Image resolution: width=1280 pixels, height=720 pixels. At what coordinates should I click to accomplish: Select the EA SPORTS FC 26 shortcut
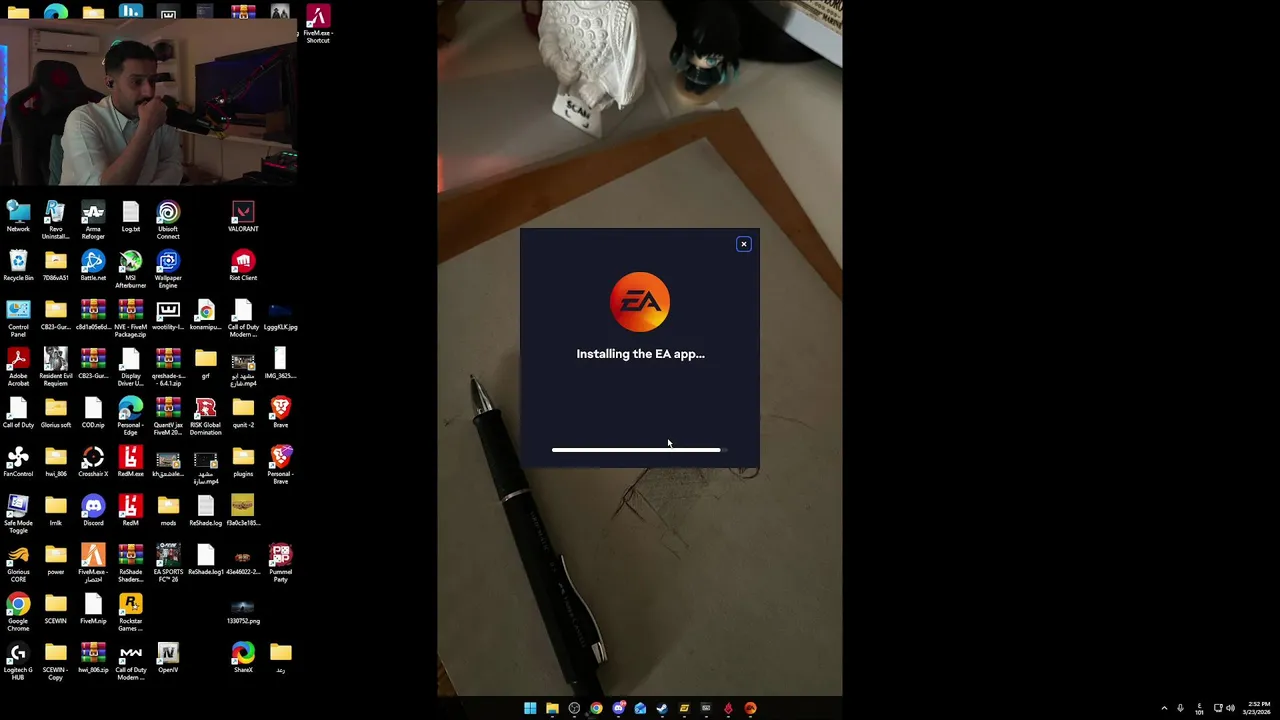168,563
